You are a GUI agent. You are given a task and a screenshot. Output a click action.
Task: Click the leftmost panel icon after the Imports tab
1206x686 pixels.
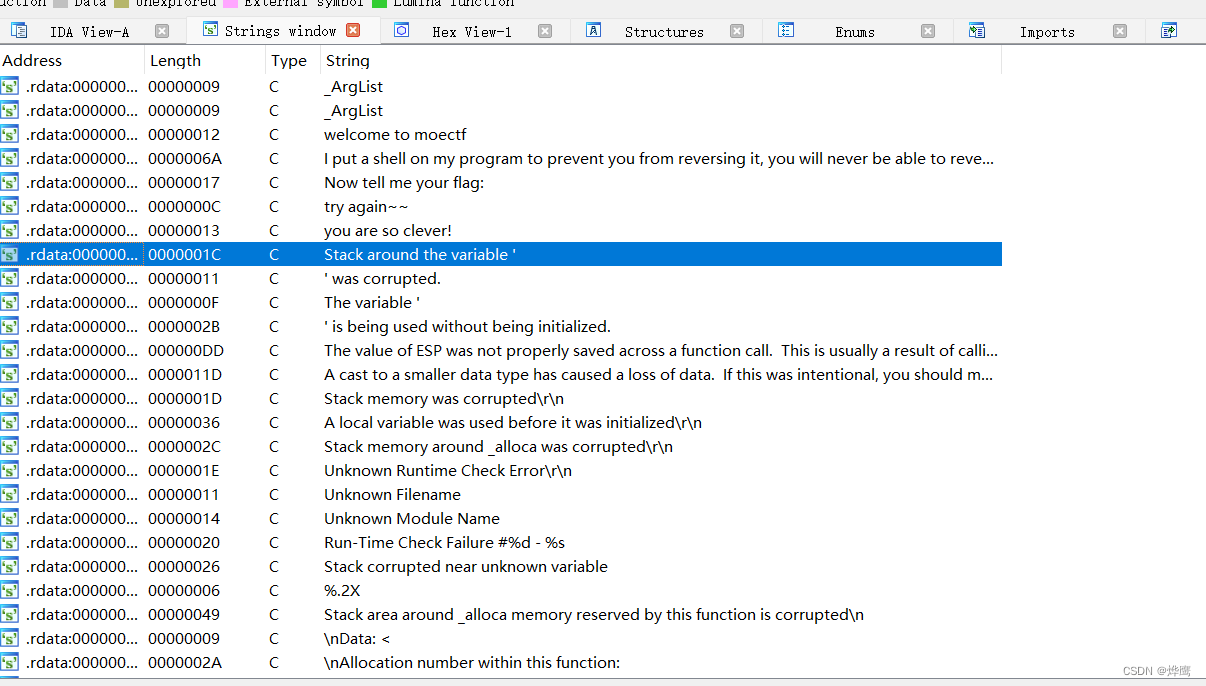1168,30
